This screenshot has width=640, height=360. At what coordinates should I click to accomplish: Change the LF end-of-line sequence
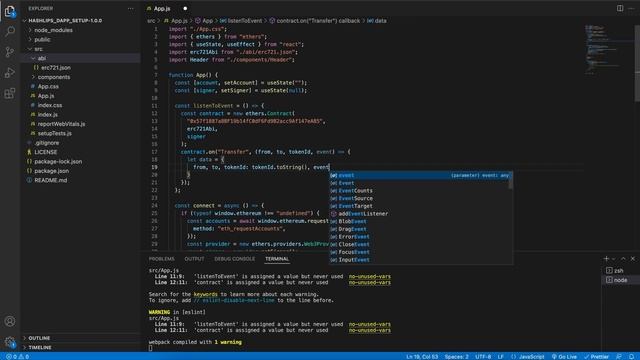(x=500, y=357)
